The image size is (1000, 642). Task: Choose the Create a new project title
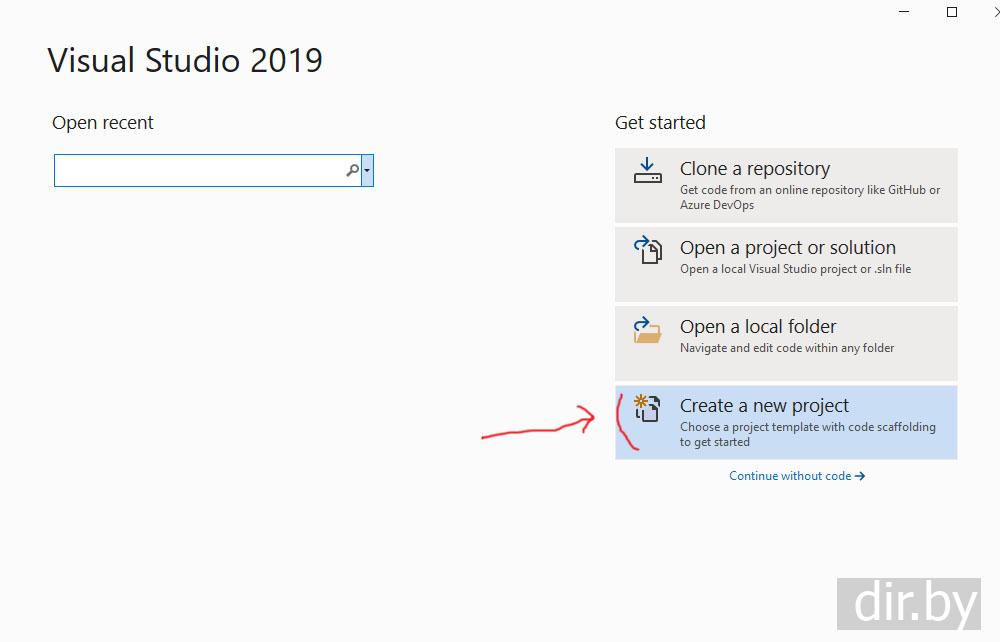pyautogui.click(x=764, y=406)
